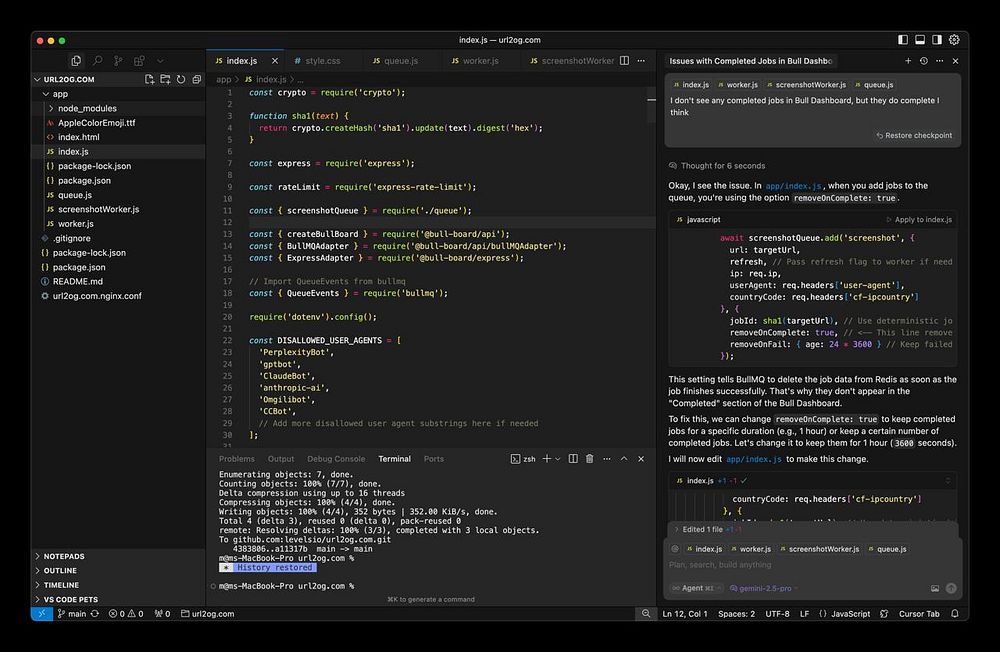
Task: Kill terminal with the trash icon
Action: click(x=590, y=459)
